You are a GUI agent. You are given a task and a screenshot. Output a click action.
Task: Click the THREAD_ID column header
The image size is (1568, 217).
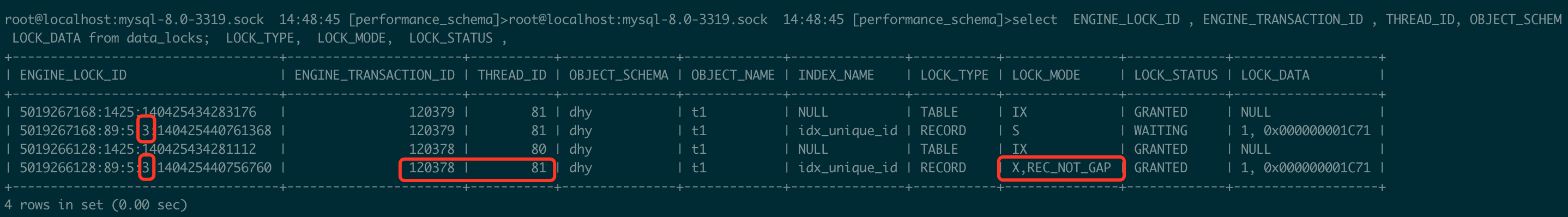click(x=512, y=75)
